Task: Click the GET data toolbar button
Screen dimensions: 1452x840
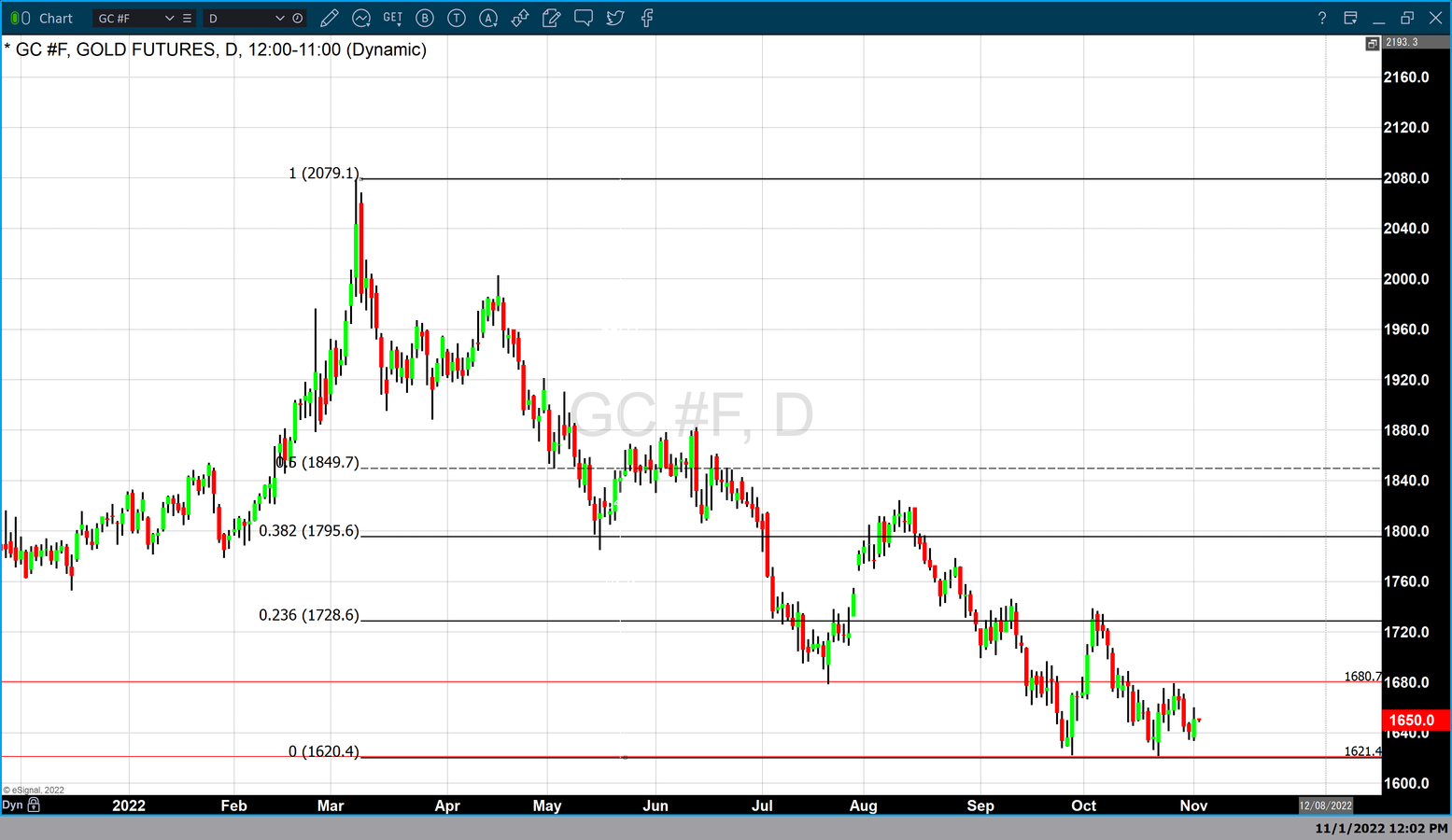Action: click(x=393, y=18)
